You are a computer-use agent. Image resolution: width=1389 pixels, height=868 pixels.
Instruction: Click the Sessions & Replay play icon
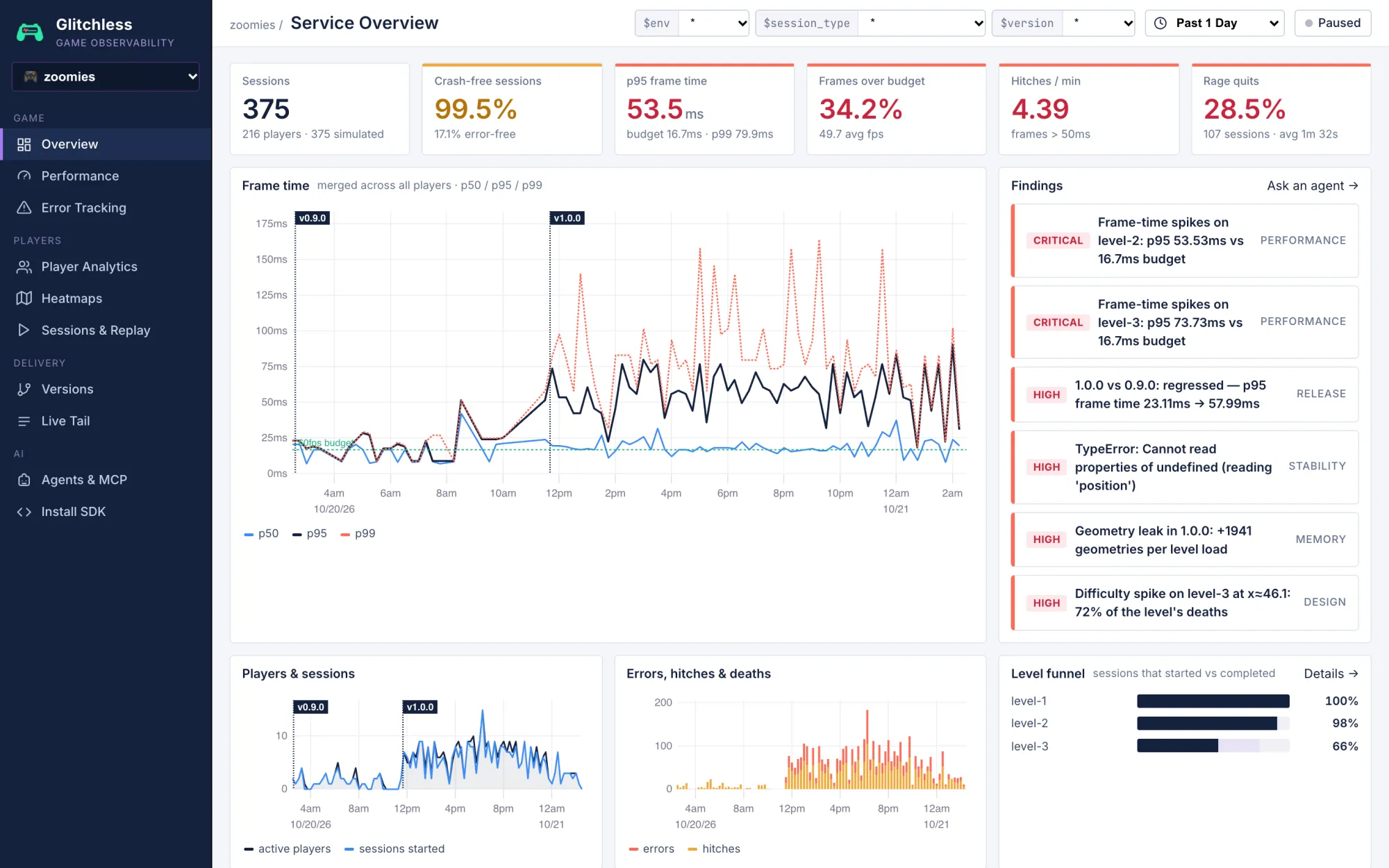click(24, 331)
